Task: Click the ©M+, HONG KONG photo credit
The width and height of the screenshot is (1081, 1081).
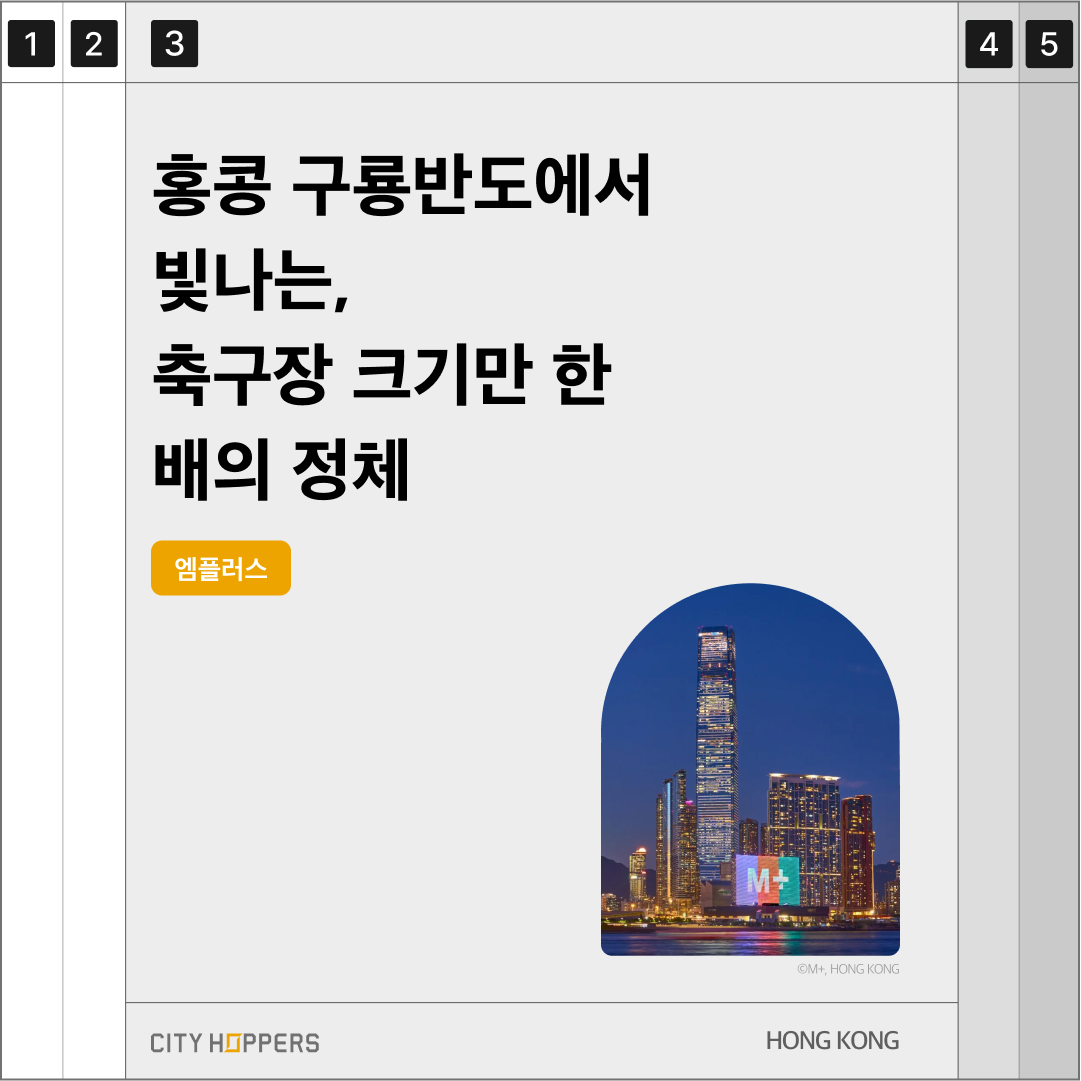Action: (x=848, y=969)
